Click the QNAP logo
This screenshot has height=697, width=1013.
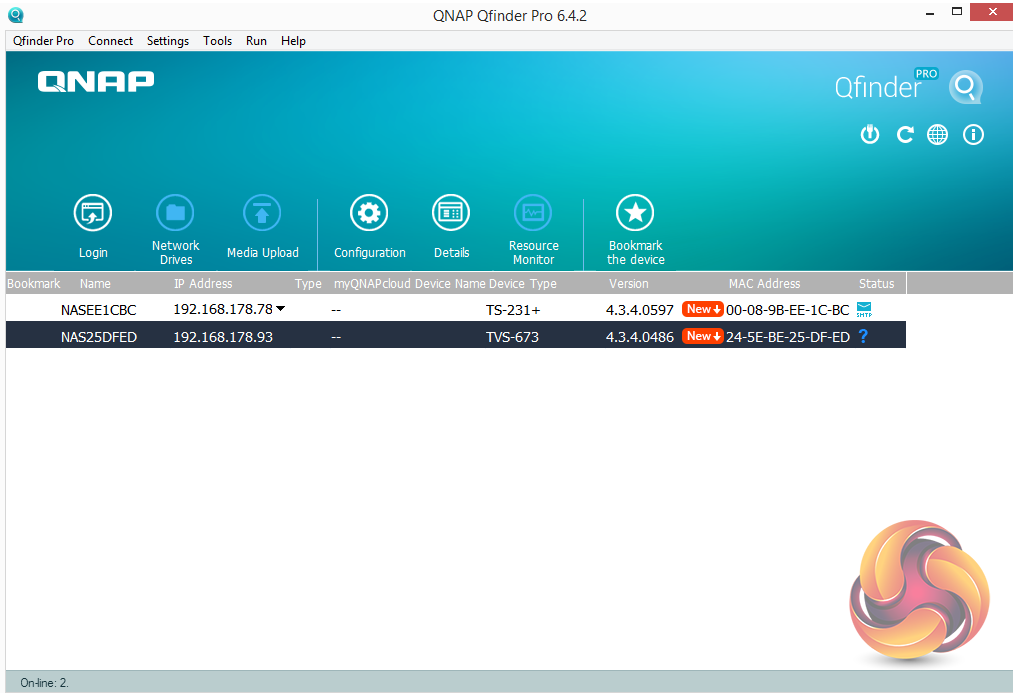click(96, 82)
